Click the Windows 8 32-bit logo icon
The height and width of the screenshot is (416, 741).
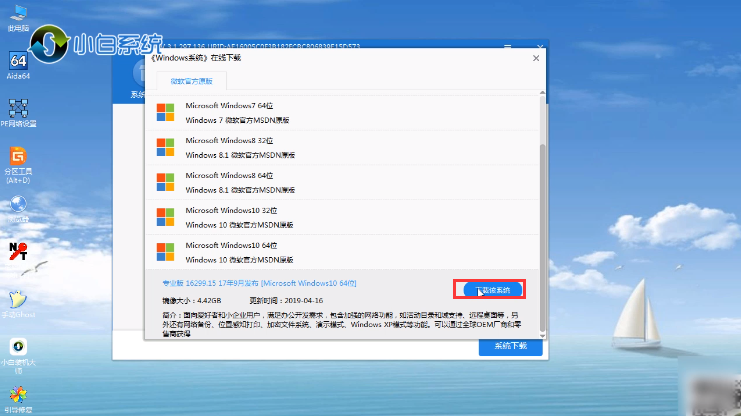(x=165, y=148)
